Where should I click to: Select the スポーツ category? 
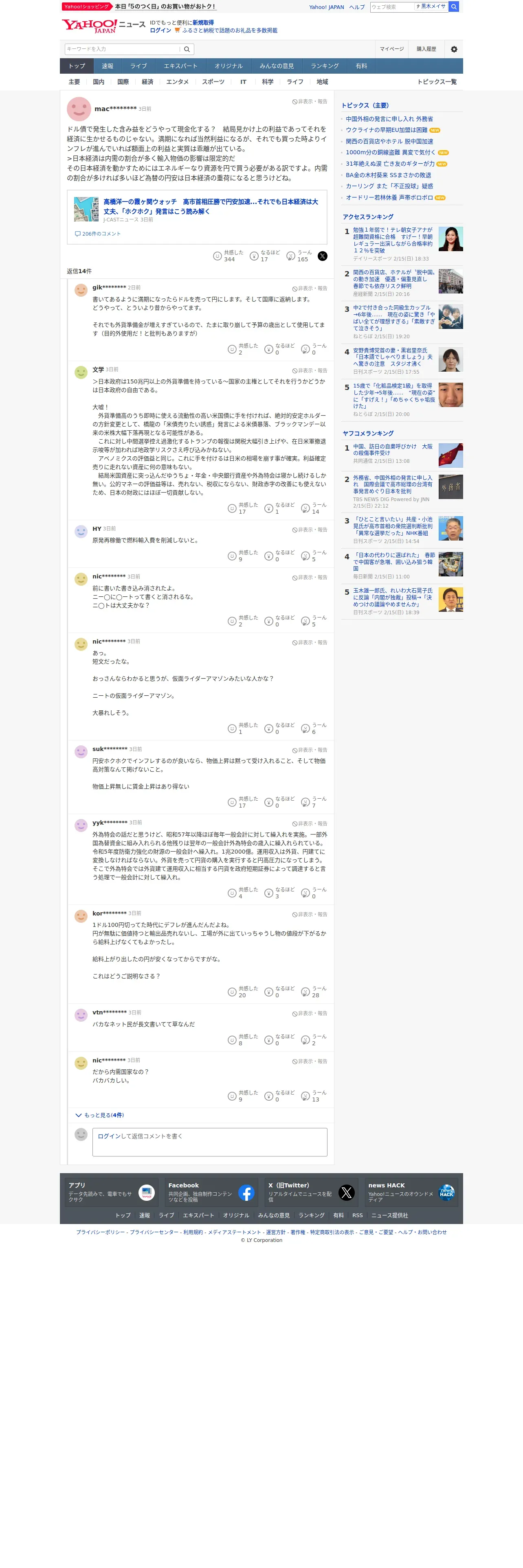tap(213, 82)
